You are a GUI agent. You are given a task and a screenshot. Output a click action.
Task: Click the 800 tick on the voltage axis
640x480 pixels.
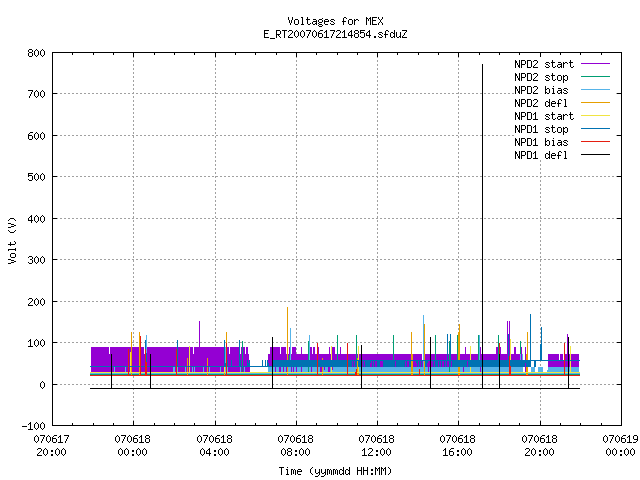pos(36,53)
